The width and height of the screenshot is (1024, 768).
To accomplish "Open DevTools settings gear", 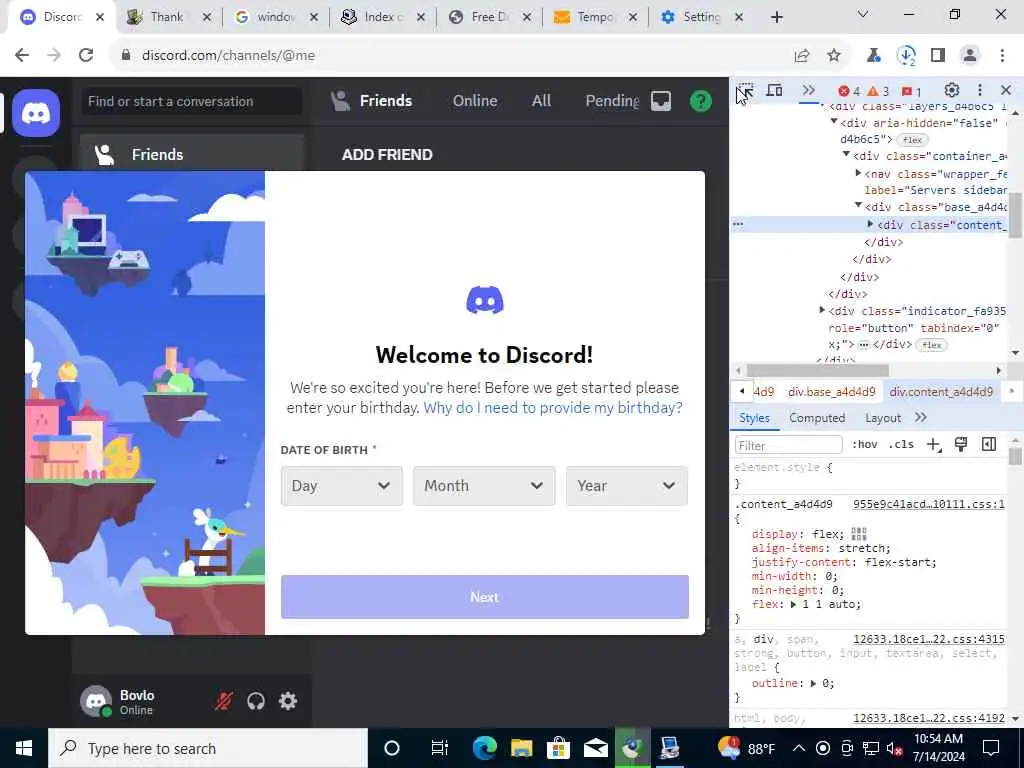I will (x=952, y=90).
